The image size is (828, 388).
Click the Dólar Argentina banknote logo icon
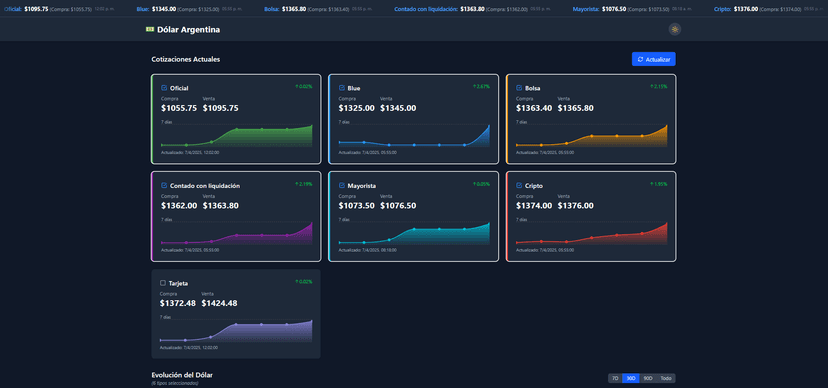coord(150,30)
